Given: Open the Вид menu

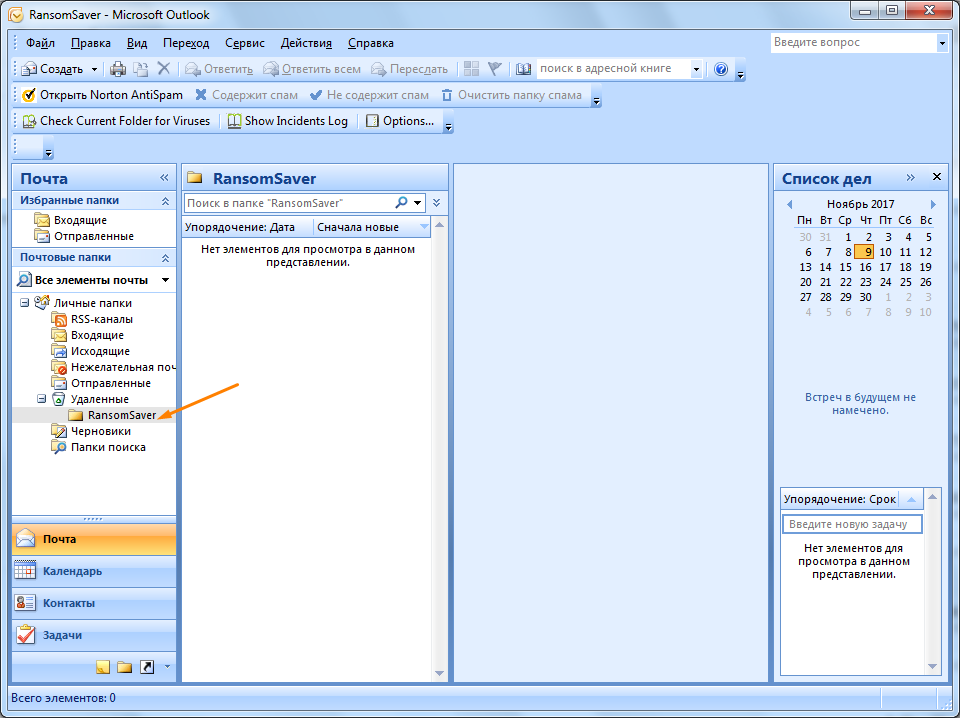Looking at the screenshot, I should pos(137,43).
